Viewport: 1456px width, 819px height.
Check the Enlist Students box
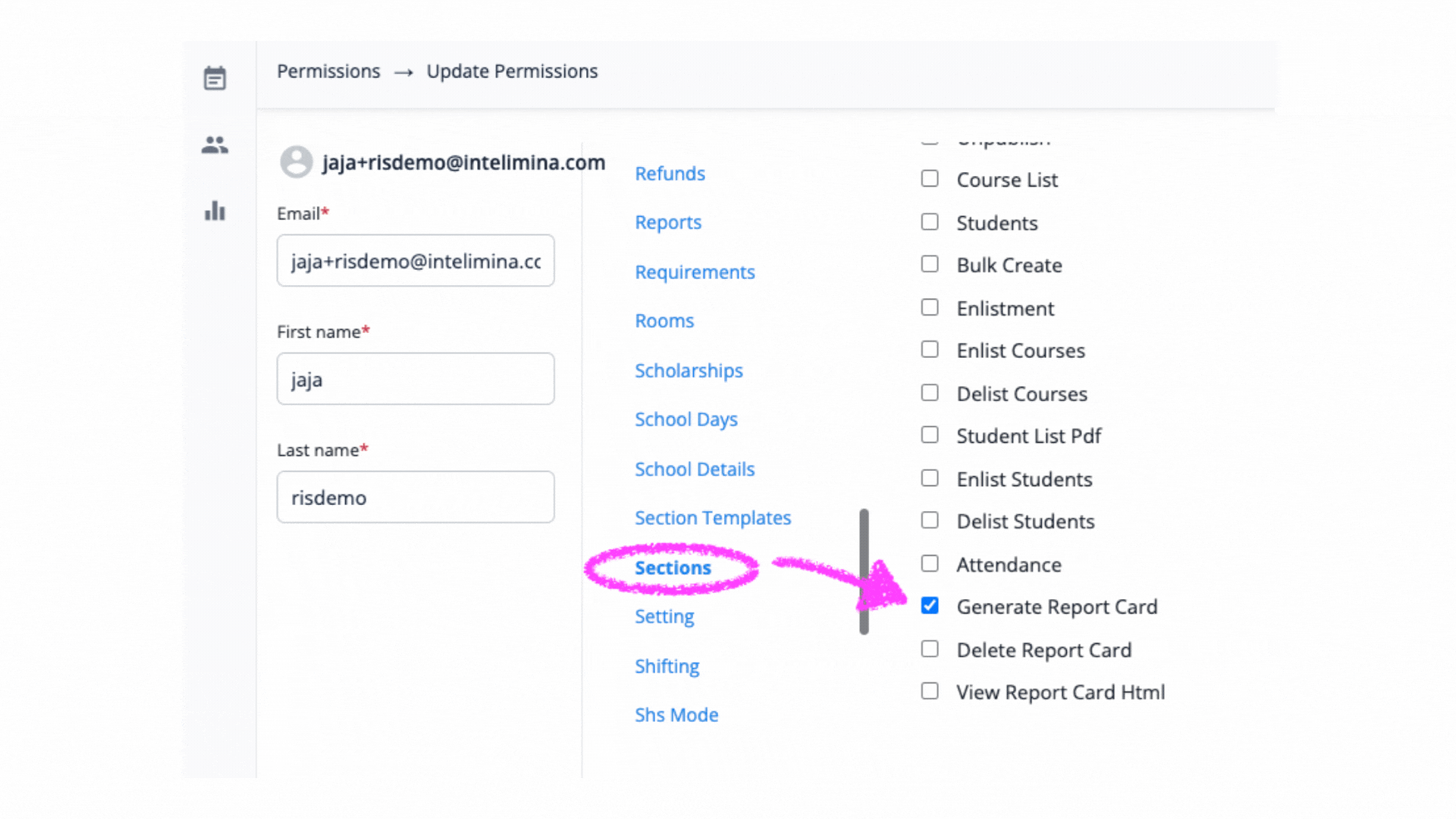point(930,479)
